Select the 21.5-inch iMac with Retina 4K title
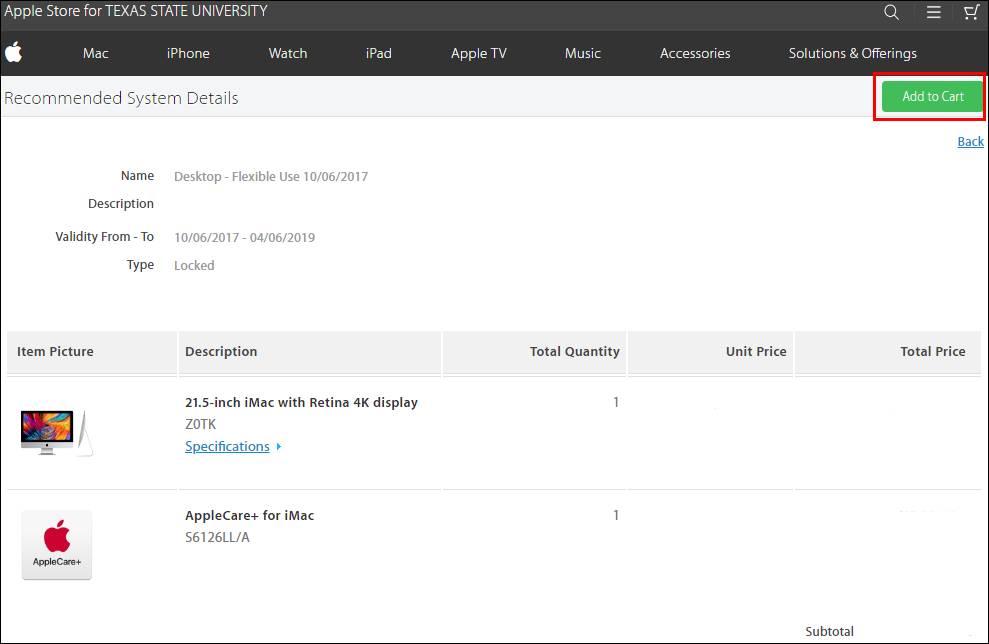Screen dimensions: 989x644 [x=301, y=402]
